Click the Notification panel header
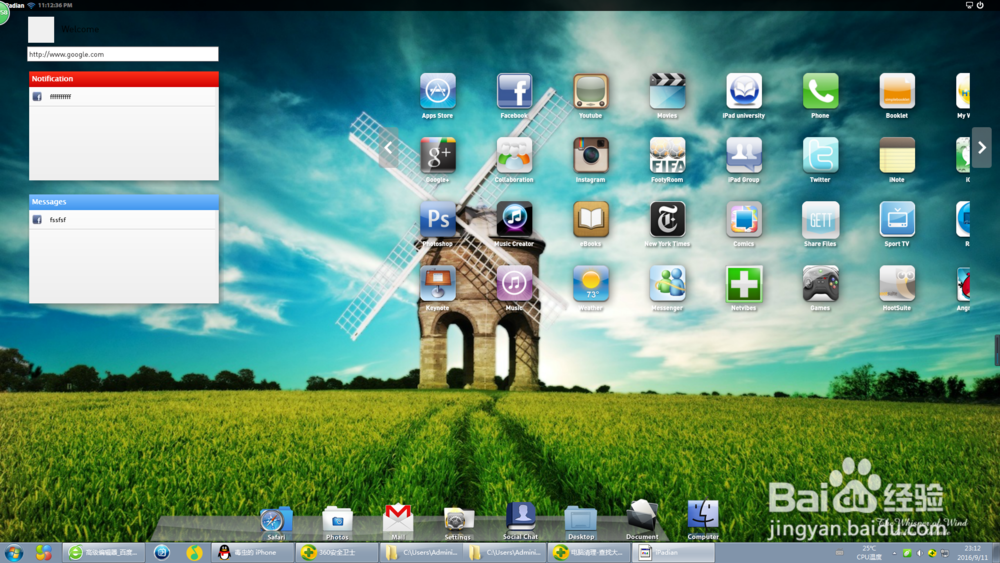The width and height of the screenshot is (1000, 563). (124, 78)
